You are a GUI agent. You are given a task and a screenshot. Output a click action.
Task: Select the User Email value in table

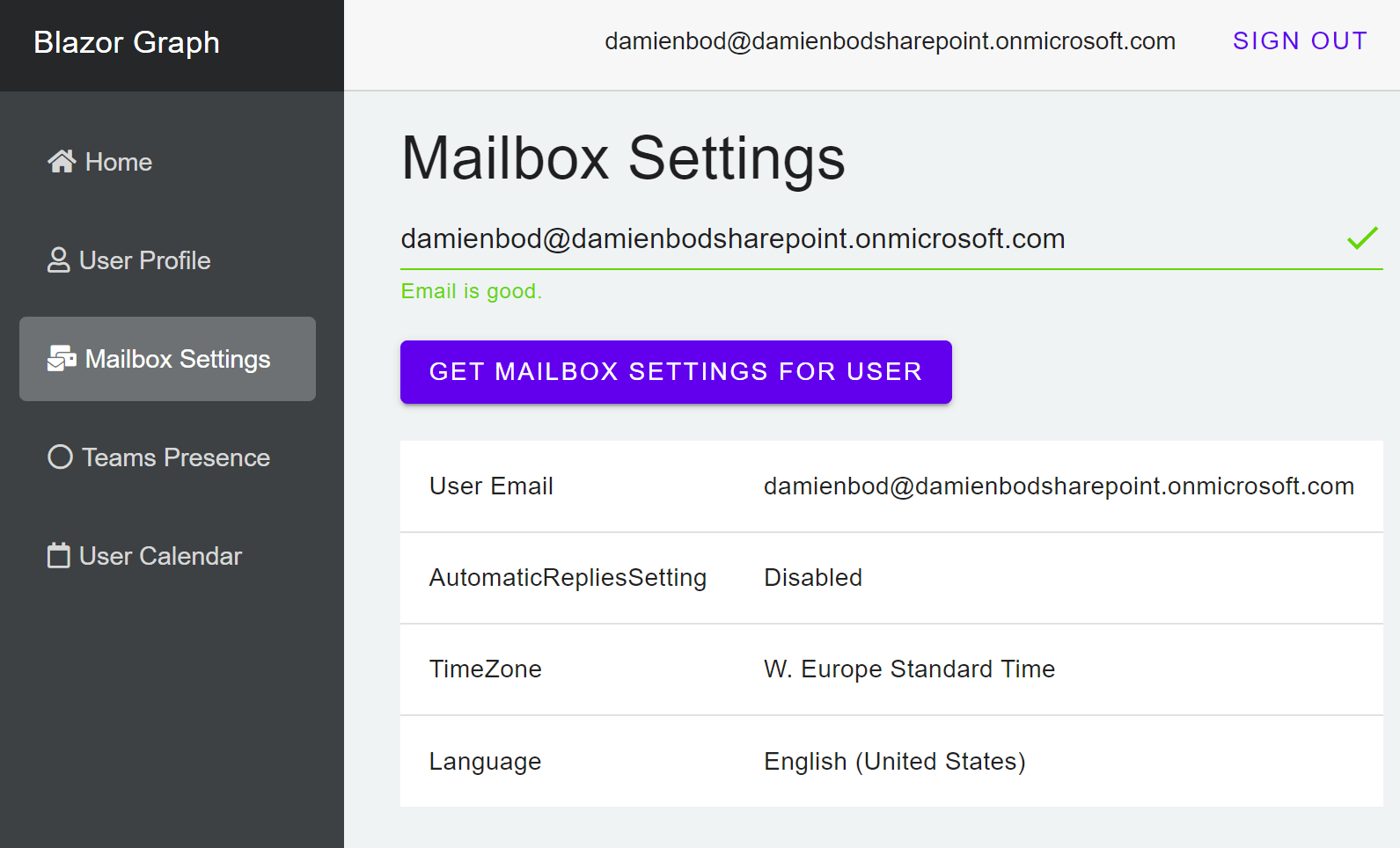coord(1059,486)
